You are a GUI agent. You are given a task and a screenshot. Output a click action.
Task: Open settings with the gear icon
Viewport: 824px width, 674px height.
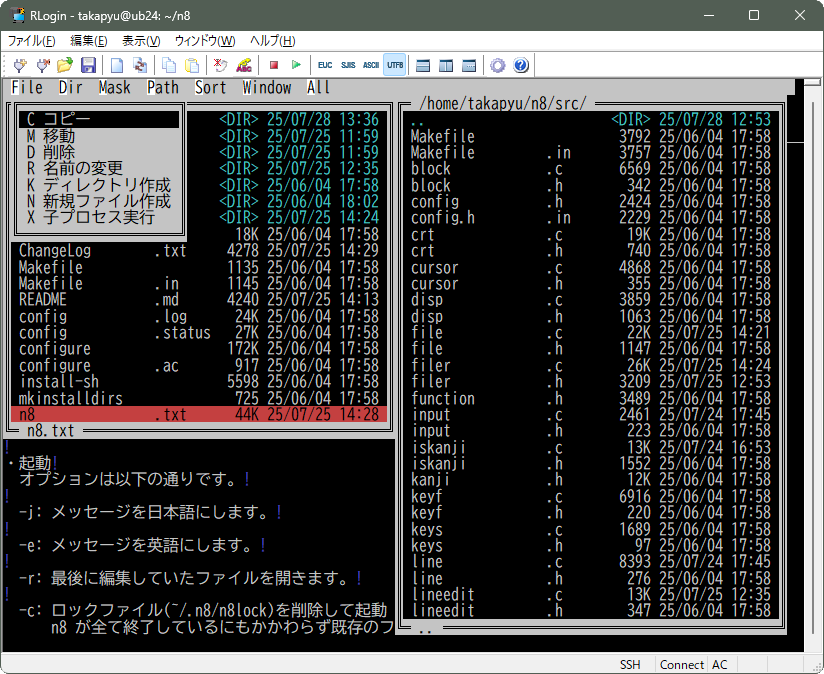click(x=498, y=65)
